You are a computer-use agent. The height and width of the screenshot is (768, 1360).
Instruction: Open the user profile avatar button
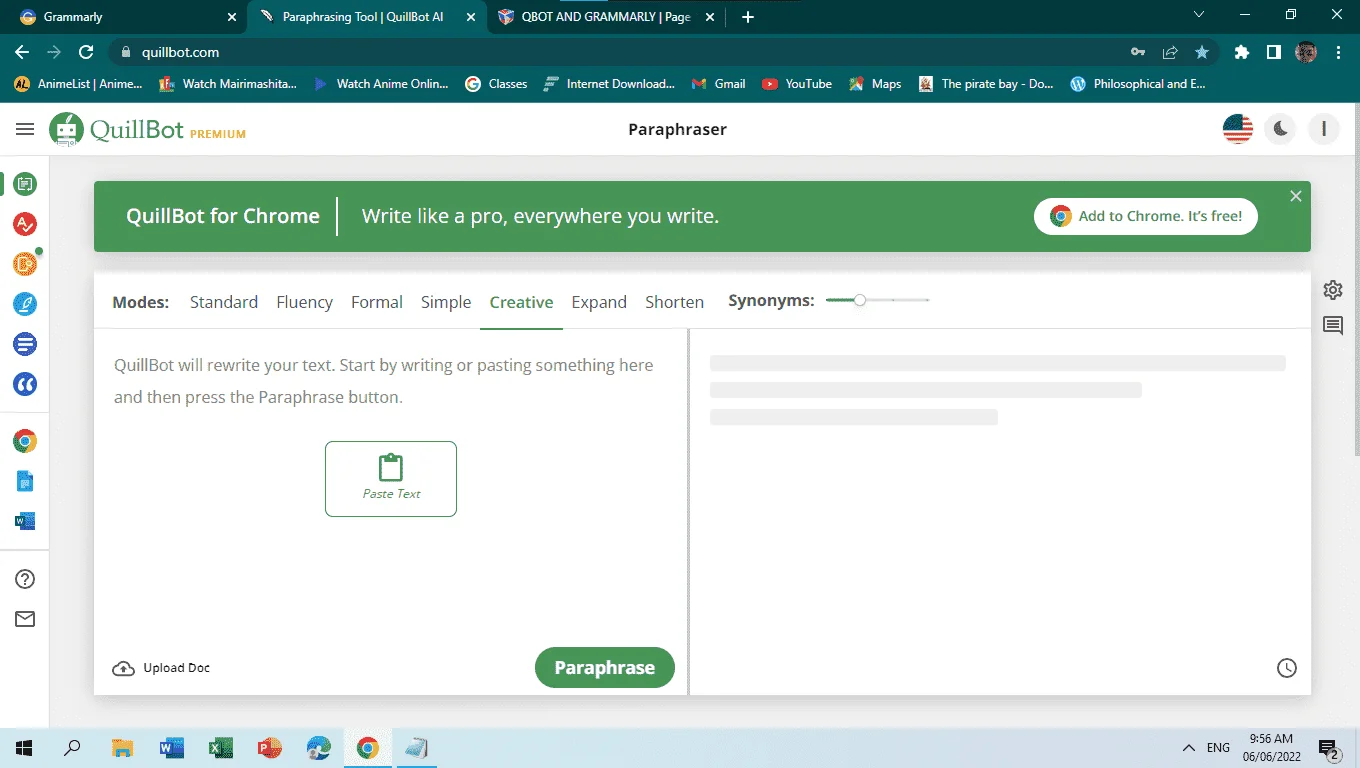[1324, 129]
